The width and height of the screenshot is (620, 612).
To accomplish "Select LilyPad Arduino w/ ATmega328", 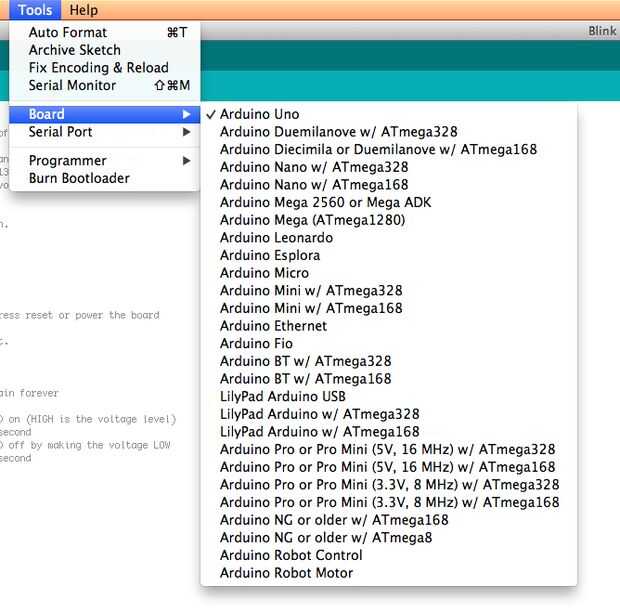I will pos(389,414).
